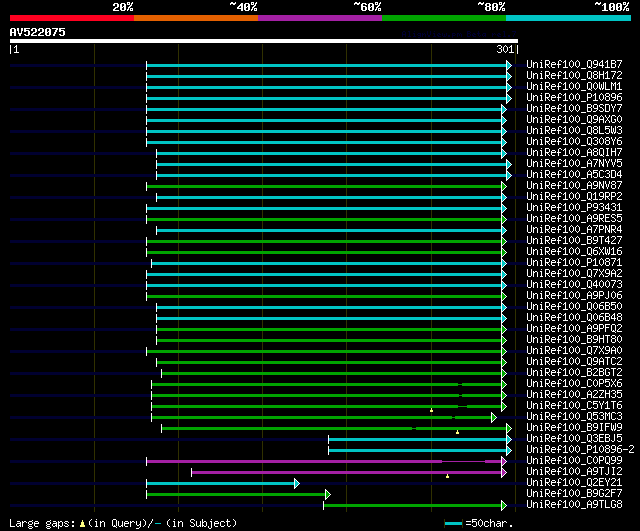Click the UniRef100_Q308Y6 label
Viewport: 640px width, 531px height.
pyautogui.click(x=574, y=142)
